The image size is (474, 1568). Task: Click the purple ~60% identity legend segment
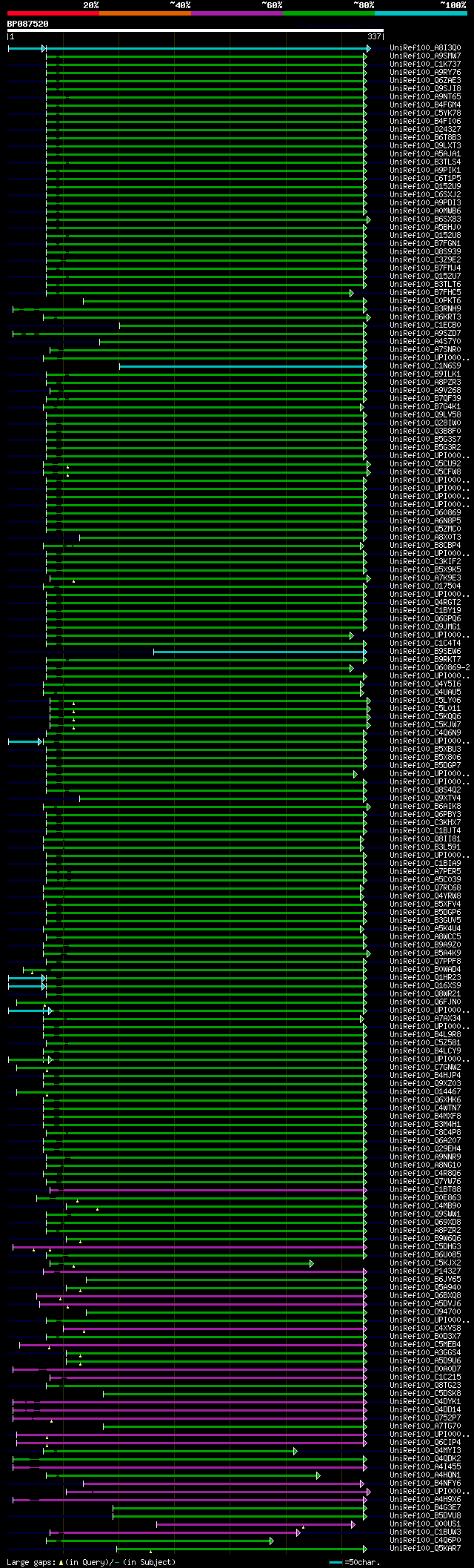point(237,13)
